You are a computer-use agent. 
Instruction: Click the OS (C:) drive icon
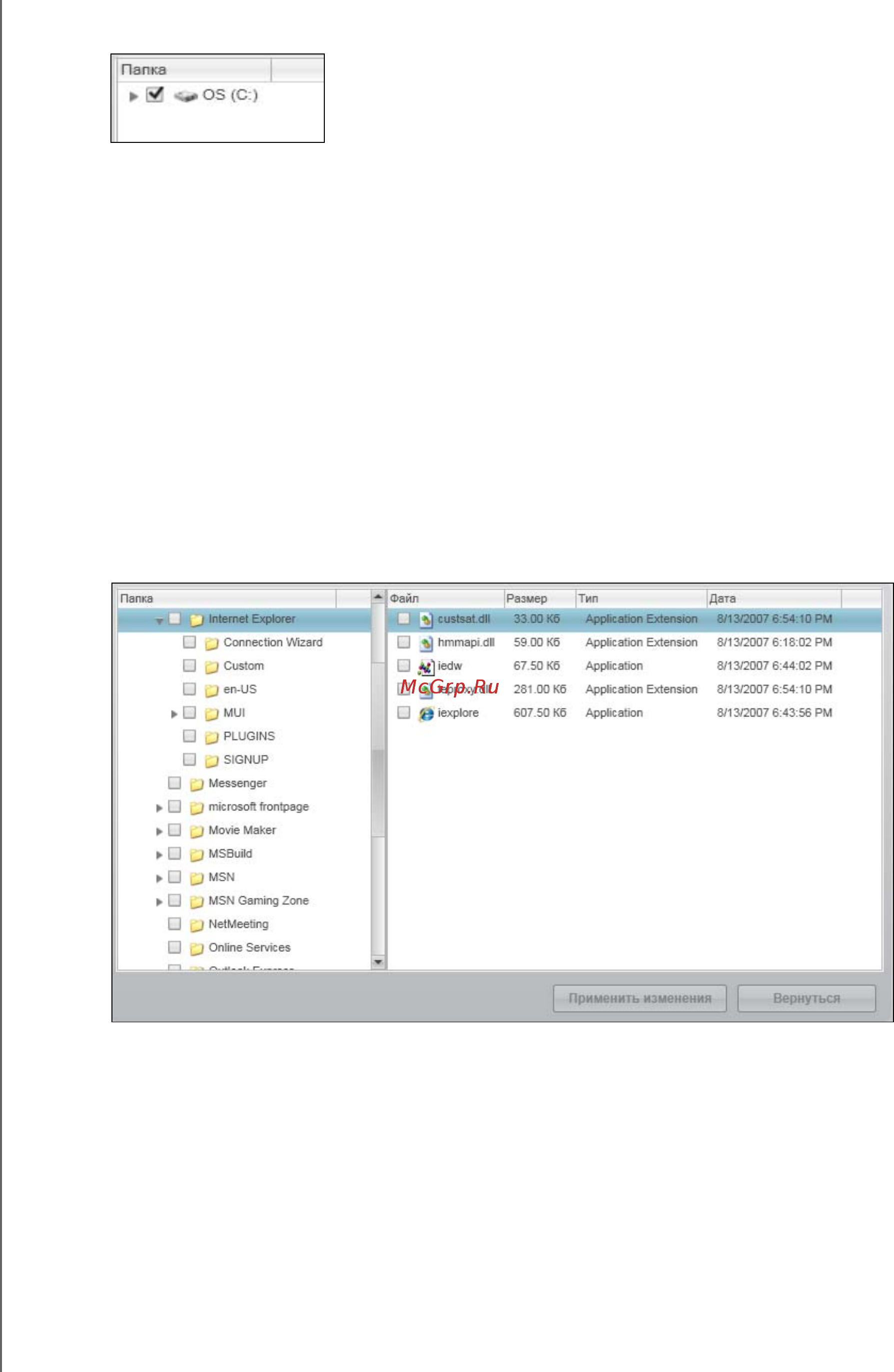pyautogui.click(x=185, y=96)
